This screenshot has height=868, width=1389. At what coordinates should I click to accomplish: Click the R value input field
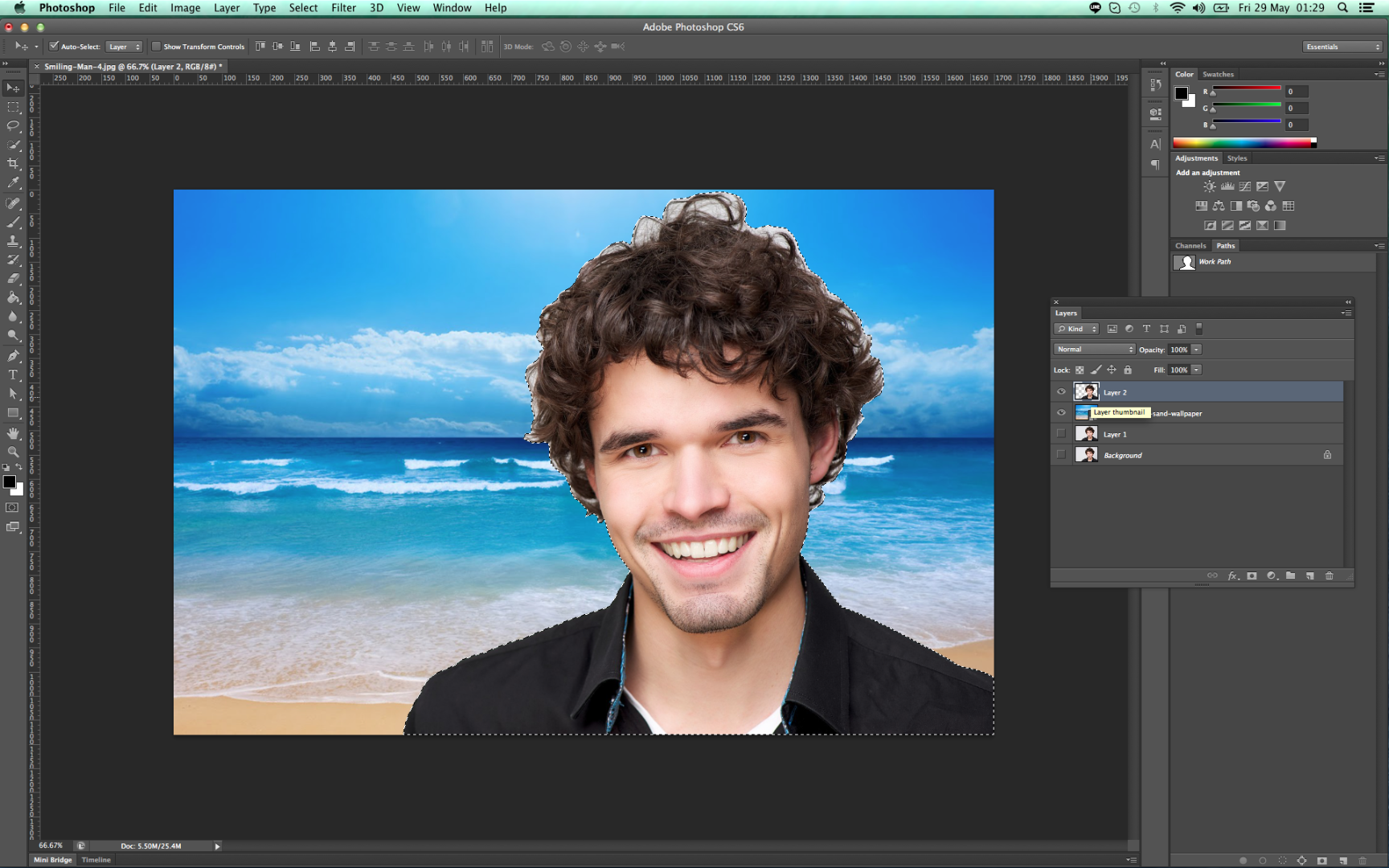click(x=1297, y=92)
